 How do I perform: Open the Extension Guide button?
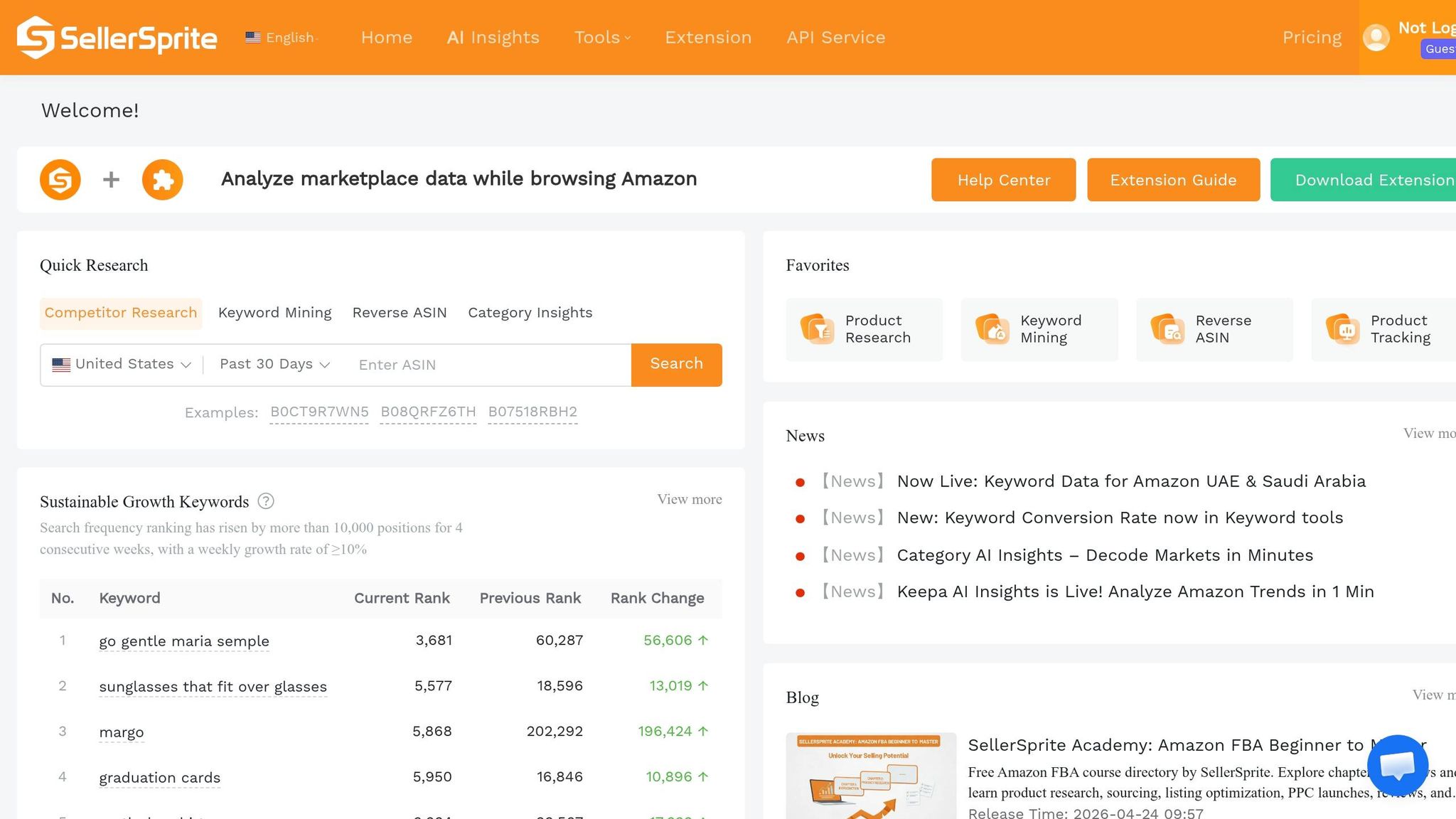[1174, 180]
